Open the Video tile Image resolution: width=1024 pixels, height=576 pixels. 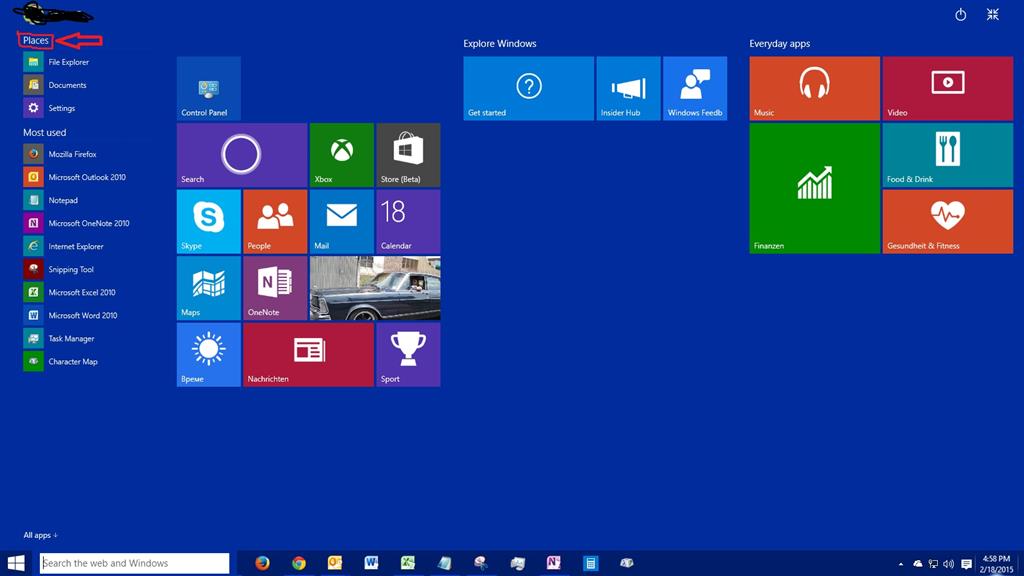pos(948,88)
